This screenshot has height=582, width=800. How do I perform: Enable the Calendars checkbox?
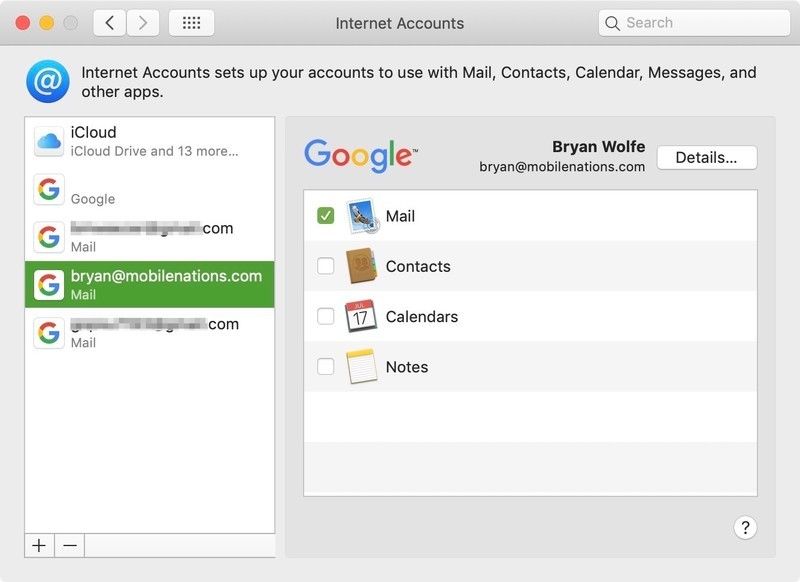pos(325,316)
